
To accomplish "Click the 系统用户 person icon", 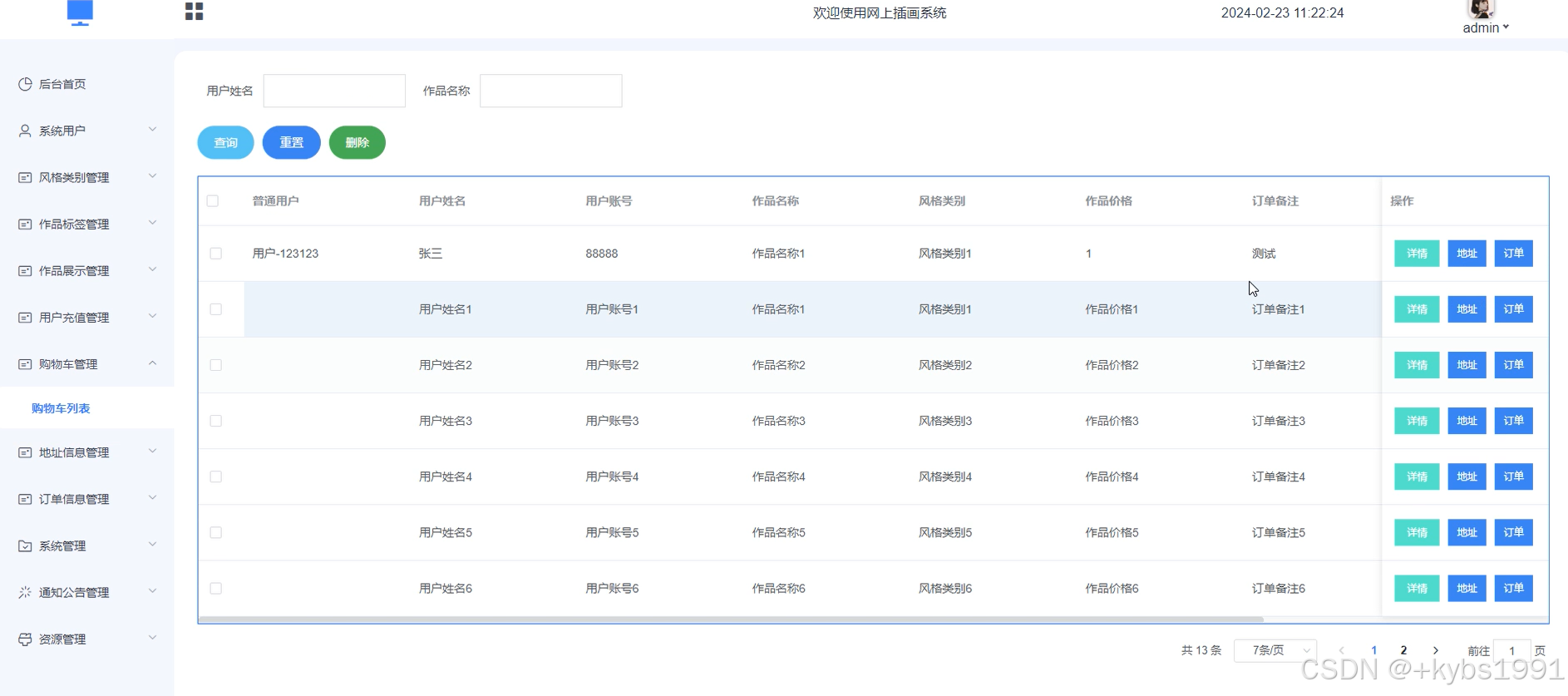I will (25, 131).
